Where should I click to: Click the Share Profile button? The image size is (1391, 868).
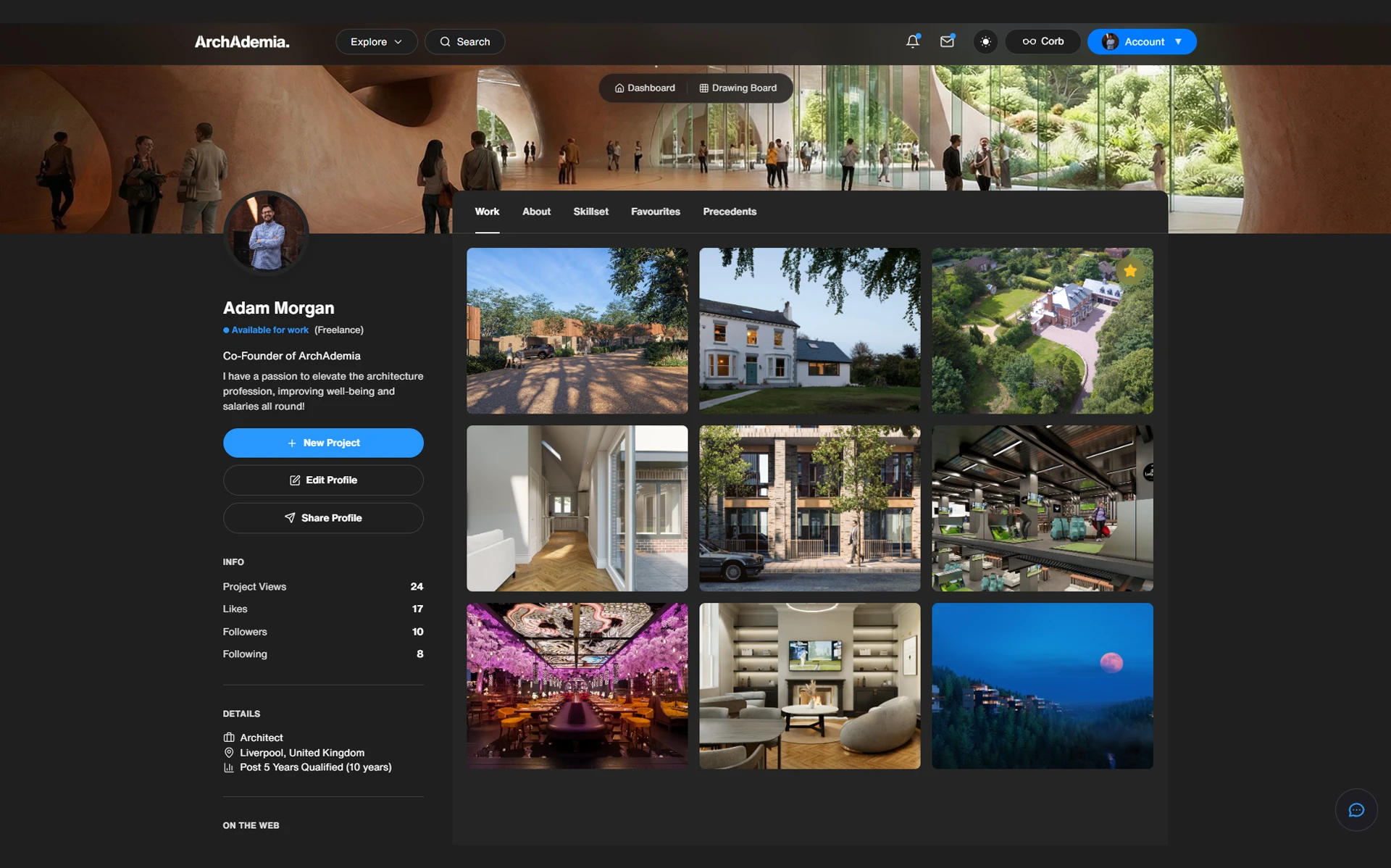(x=323, y=517)
